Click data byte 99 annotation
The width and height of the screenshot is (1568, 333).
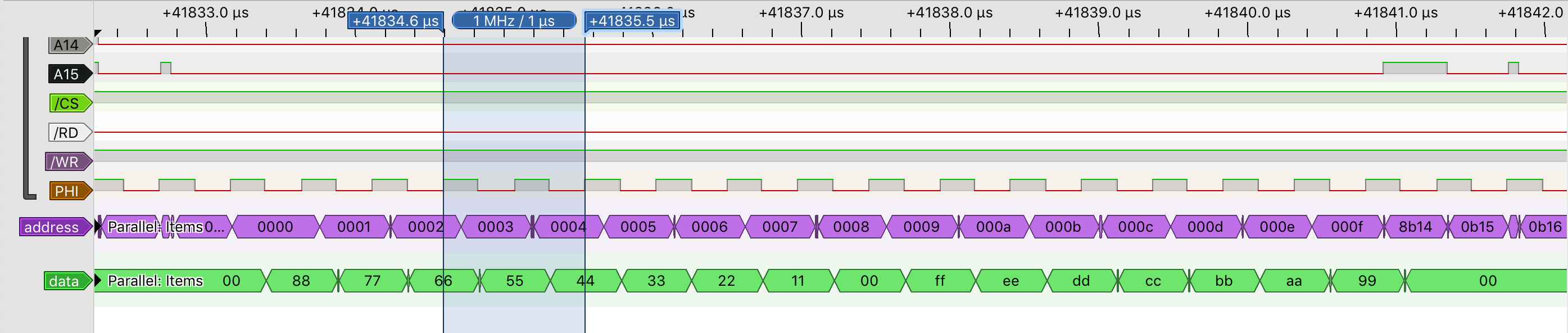point(1367,281)
